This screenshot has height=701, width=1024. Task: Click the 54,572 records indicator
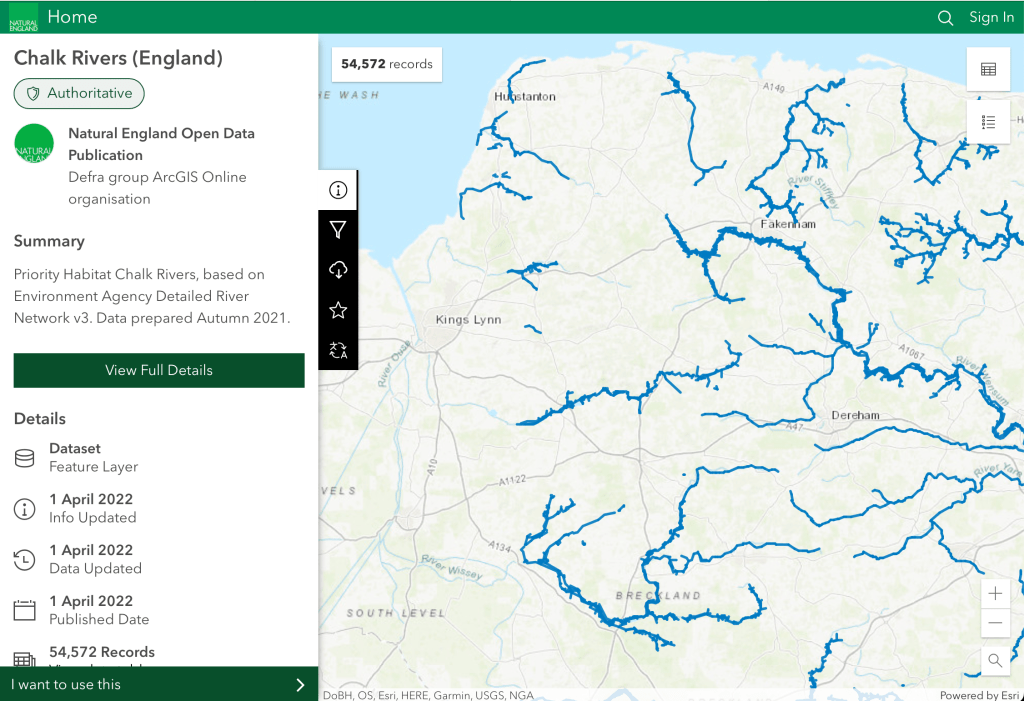click(386, 64)
